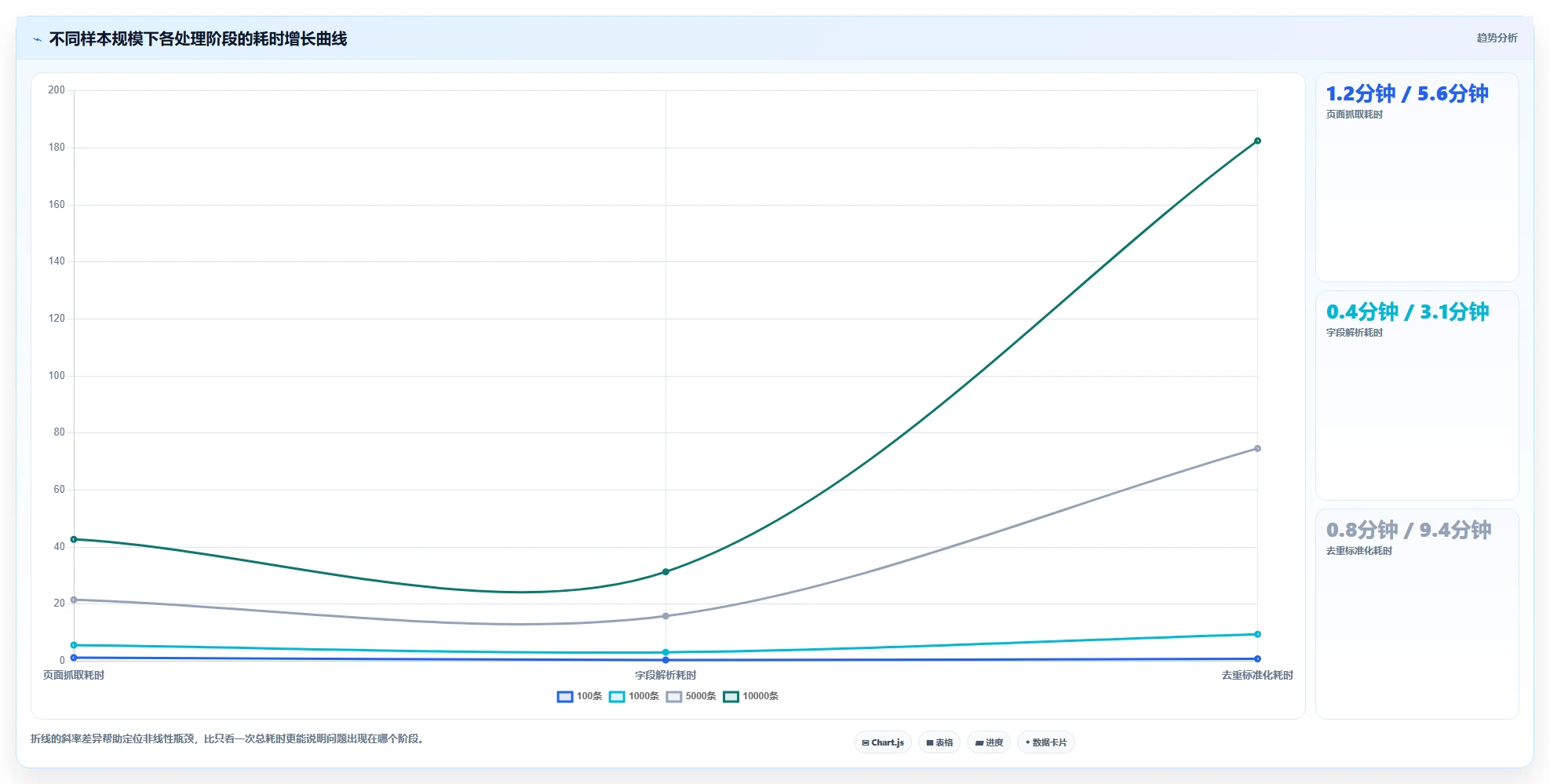Image resolution: width=1550 pixels, height=784 pixels.
Task: Click the 5000条 data point at 字段解析耗时
Action: click(x=666, y=616)
